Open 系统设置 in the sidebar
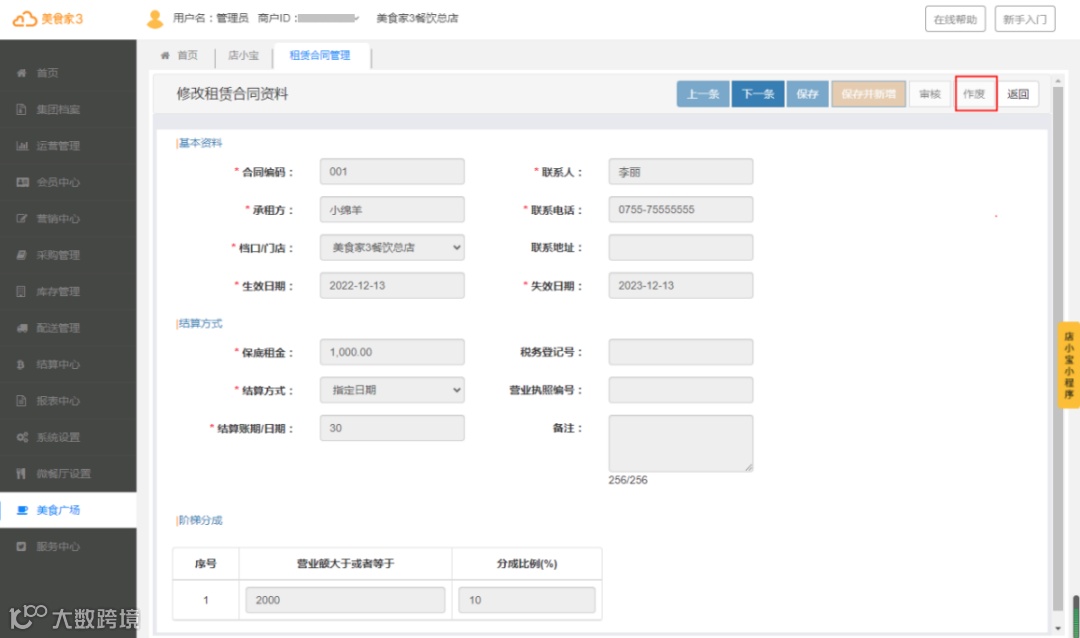 (68, 438)
